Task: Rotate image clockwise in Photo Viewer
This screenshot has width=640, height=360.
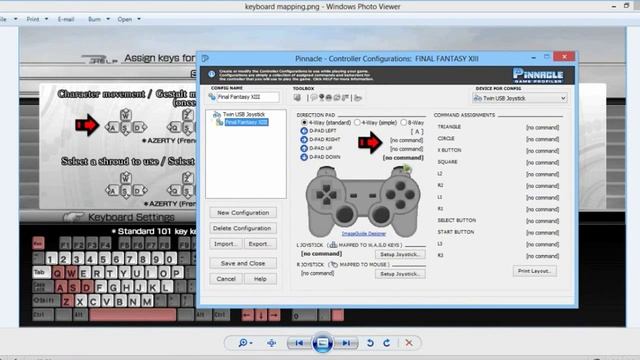Action: click(x=387, y=343)
